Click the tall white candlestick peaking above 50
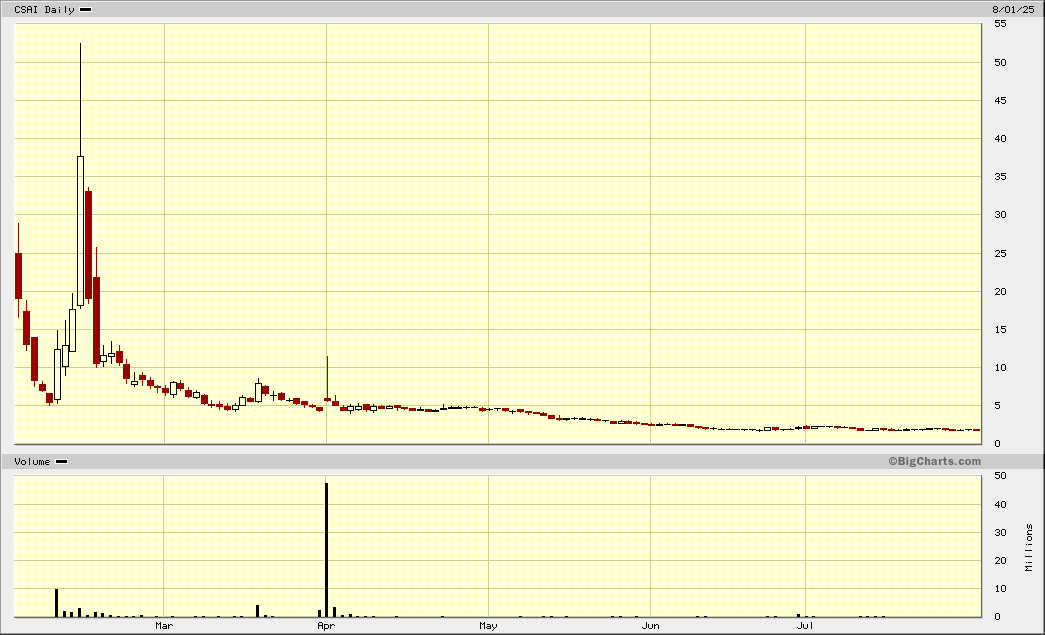 80,230
